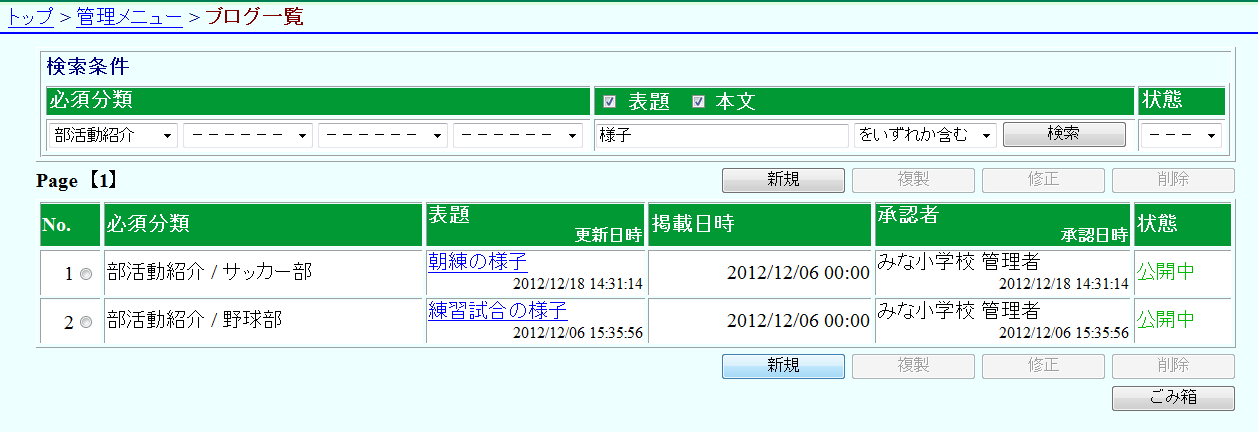Click the lower 修正 button
The width and height of the screenshot is (1258, 432).
pyautogui.click(x=1043, y=366)
